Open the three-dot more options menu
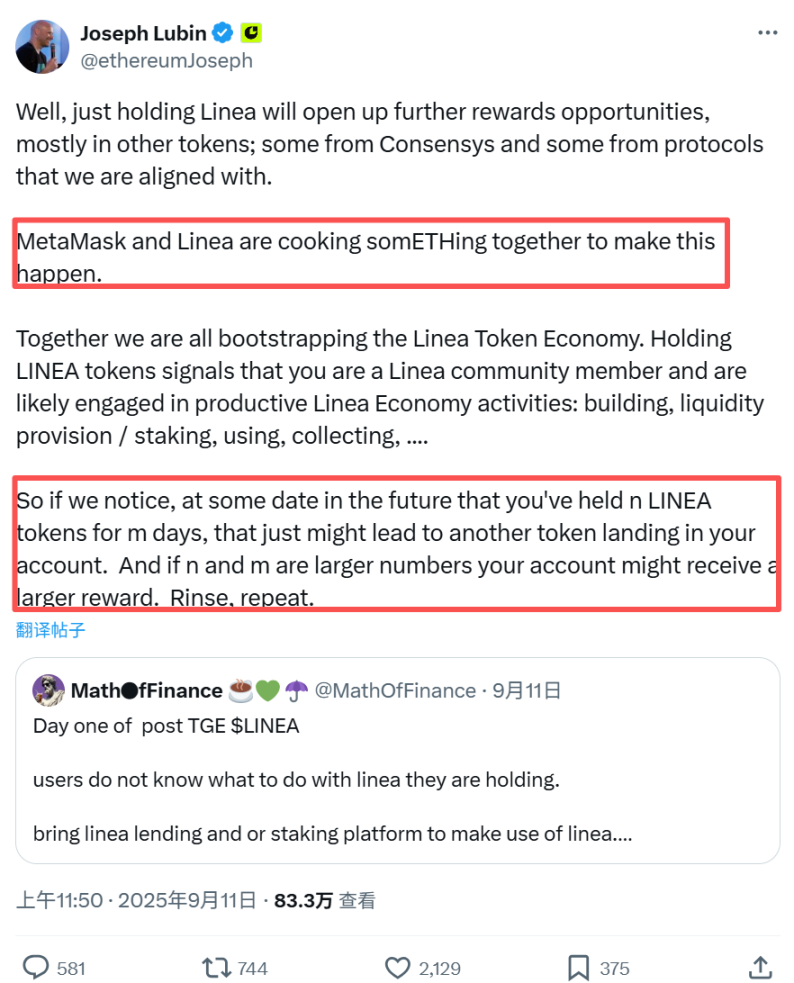The height and width of the screenshot is (983, 794). pos(767,33)
